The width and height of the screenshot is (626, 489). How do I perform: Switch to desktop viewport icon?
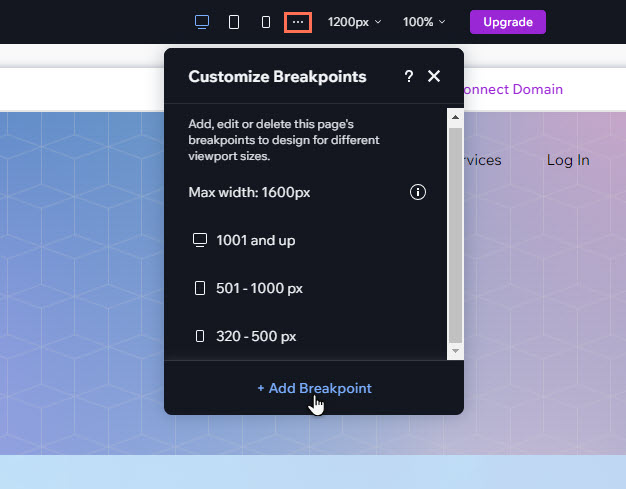202,22
